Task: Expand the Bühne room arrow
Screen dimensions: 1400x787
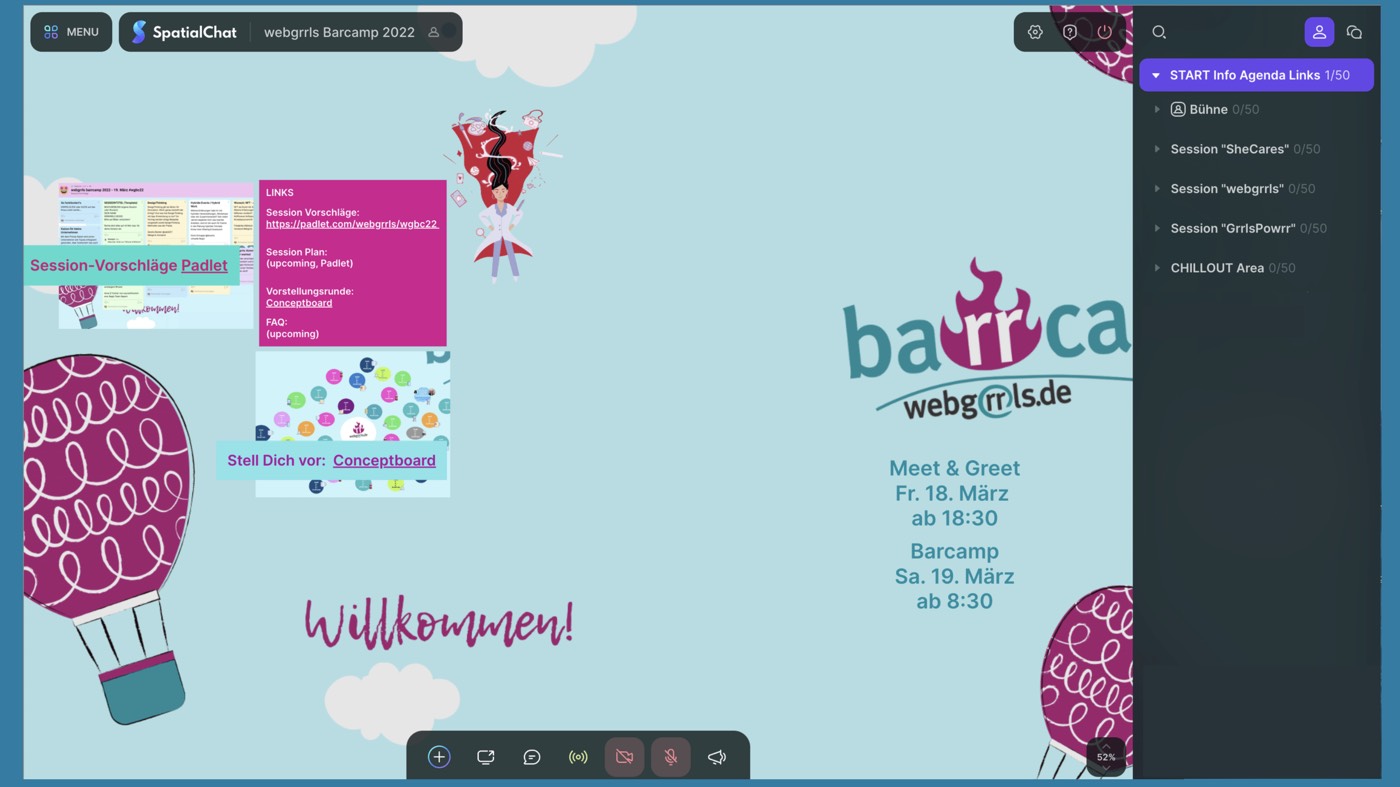Action: [x=1157, y=109]
